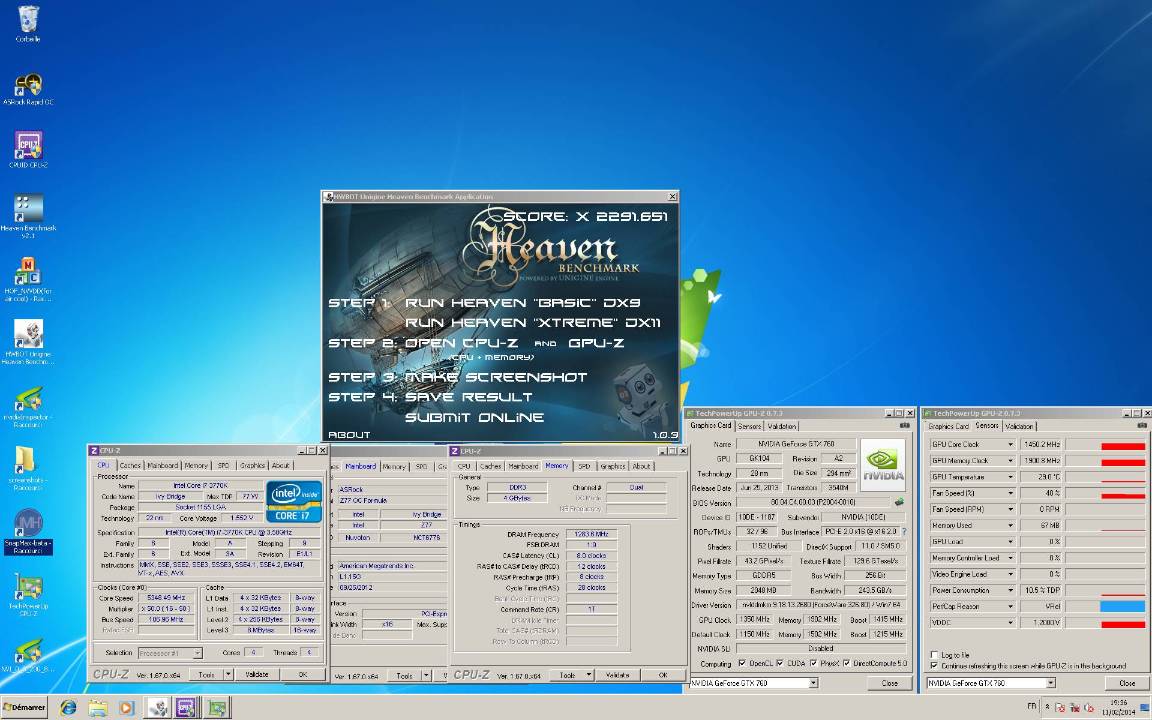Toggle the OpenCL checkbox in GPU-Z
This screenshot has height=720, width=1152.
coord(742,663)
